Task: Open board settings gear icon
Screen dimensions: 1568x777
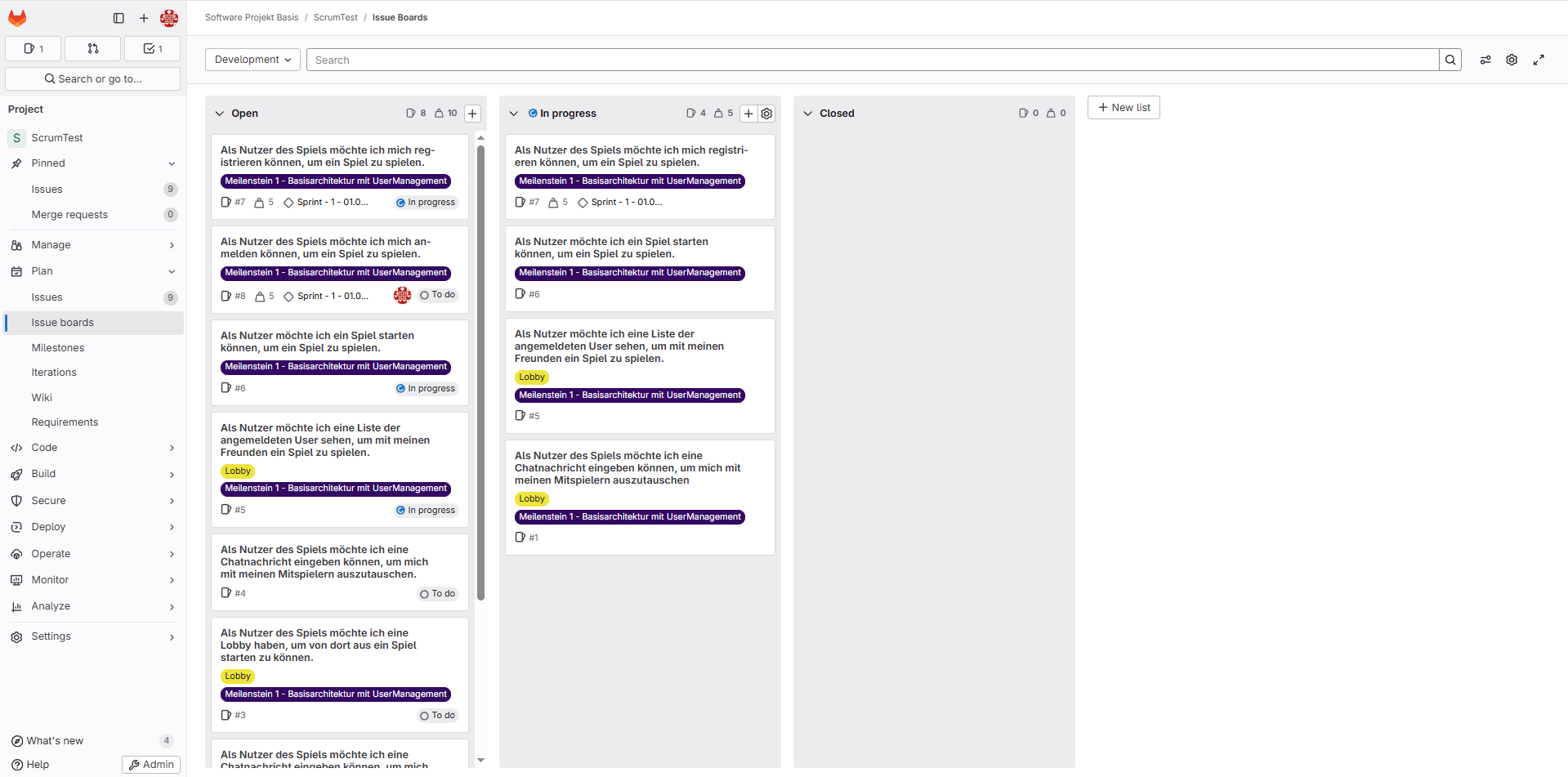Action: coord(1512,60)
